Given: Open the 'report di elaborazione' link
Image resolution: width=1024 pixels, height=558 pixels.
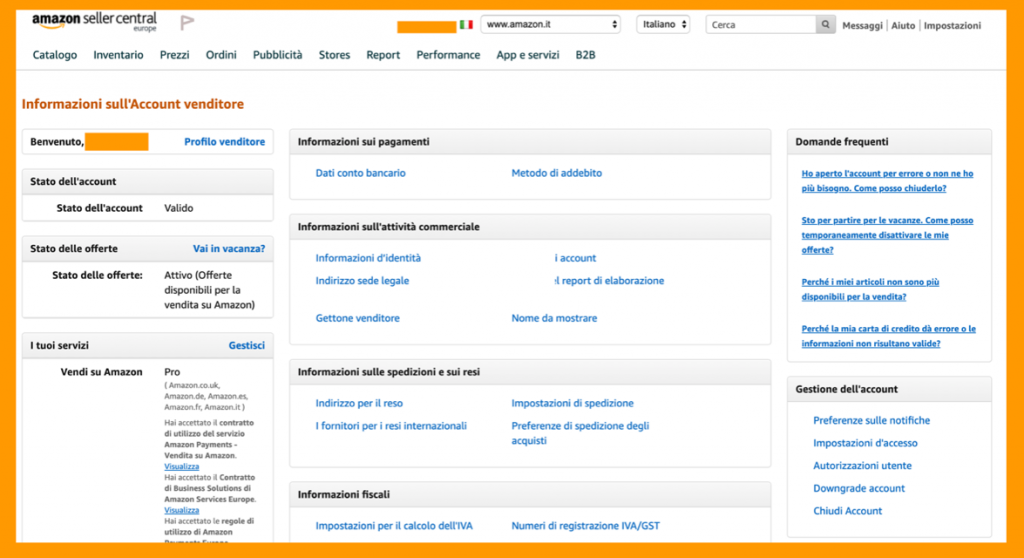Looking at the screenshot, I should 609,281.
